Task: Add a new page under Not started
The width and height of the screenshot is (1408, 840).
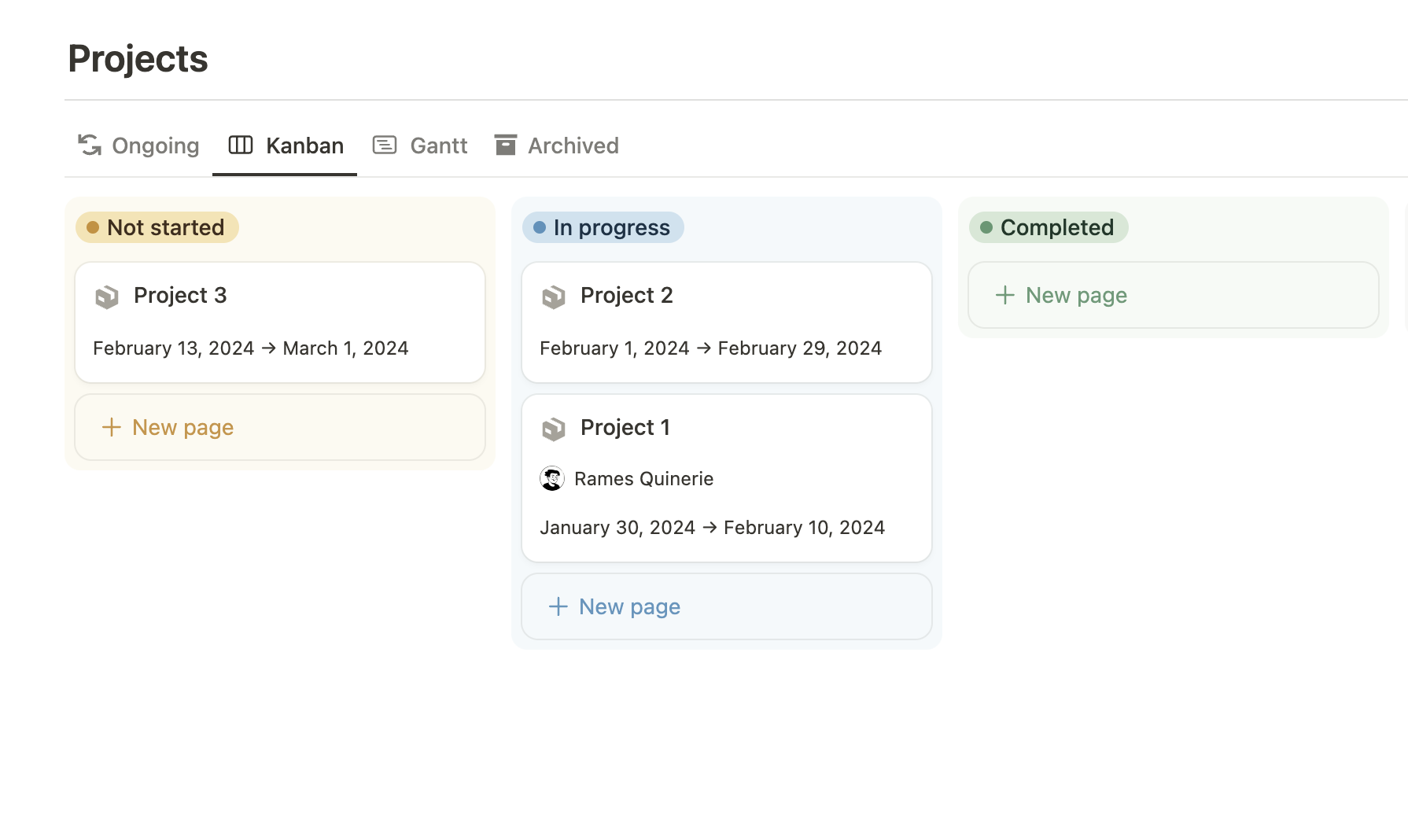Action: pos(279,427)
